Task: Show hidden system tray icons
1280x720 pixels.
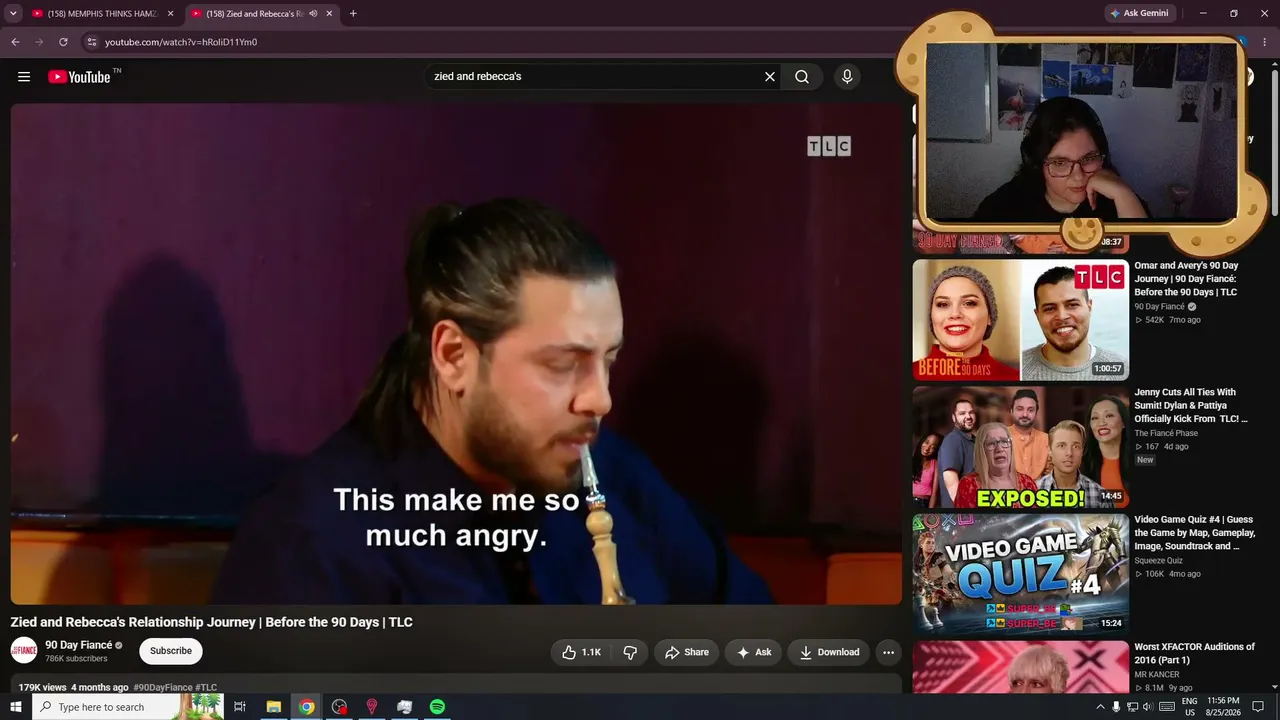Action: tap(1101, 707)
